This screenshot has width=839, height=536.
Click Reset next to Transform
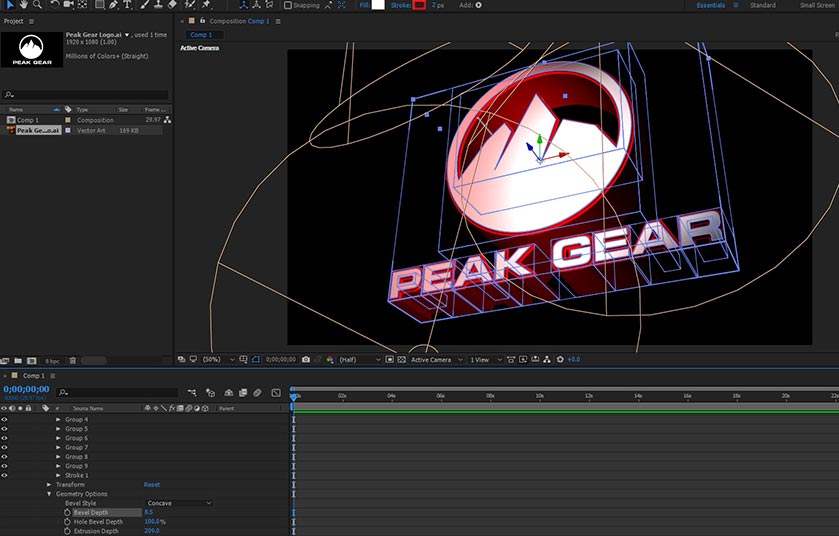click(151, 485)
